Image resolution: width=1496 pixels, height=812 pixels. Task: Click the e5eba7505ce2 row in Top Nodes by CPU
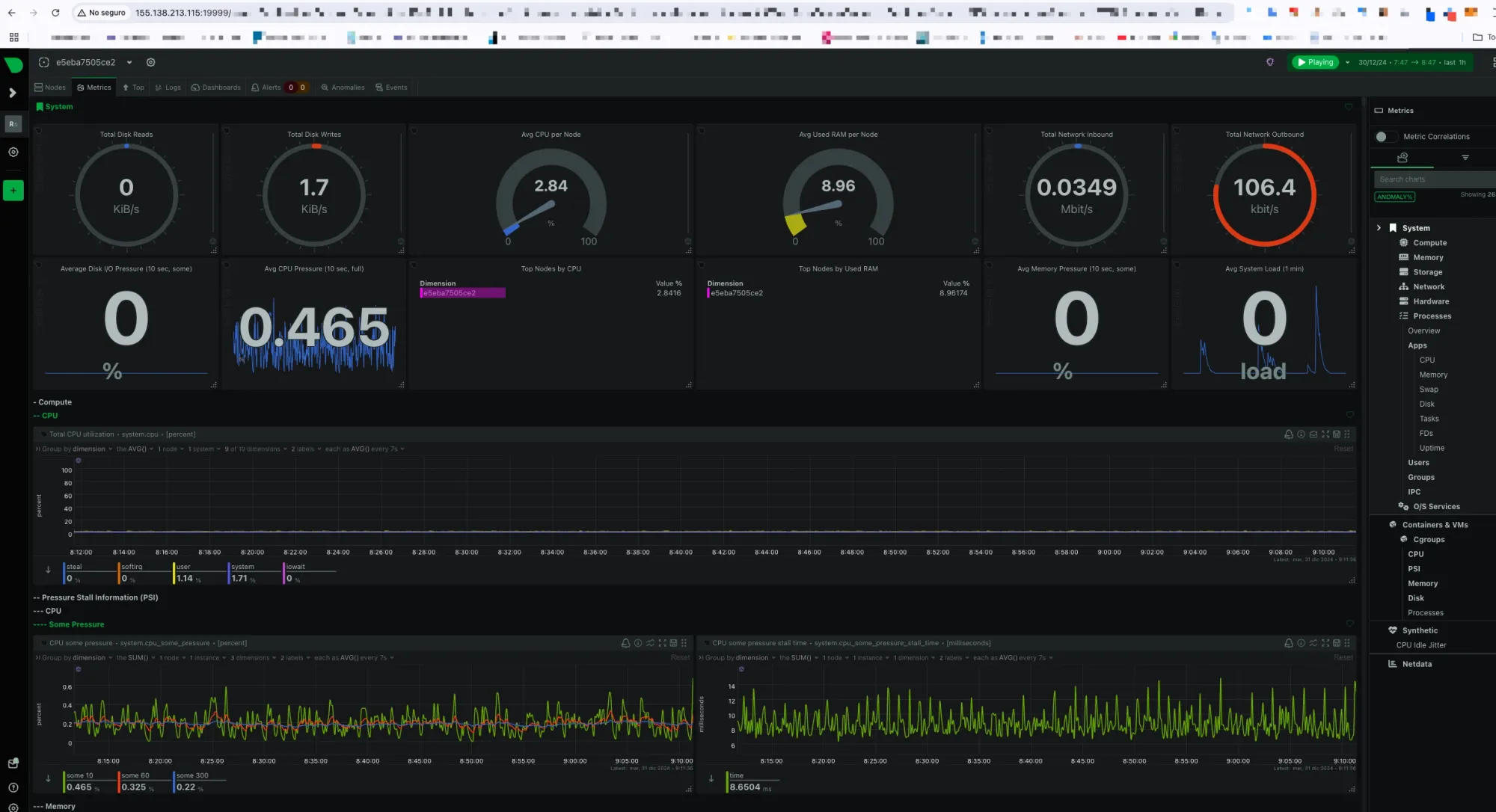pyautogui.click(x=551, y=293)
